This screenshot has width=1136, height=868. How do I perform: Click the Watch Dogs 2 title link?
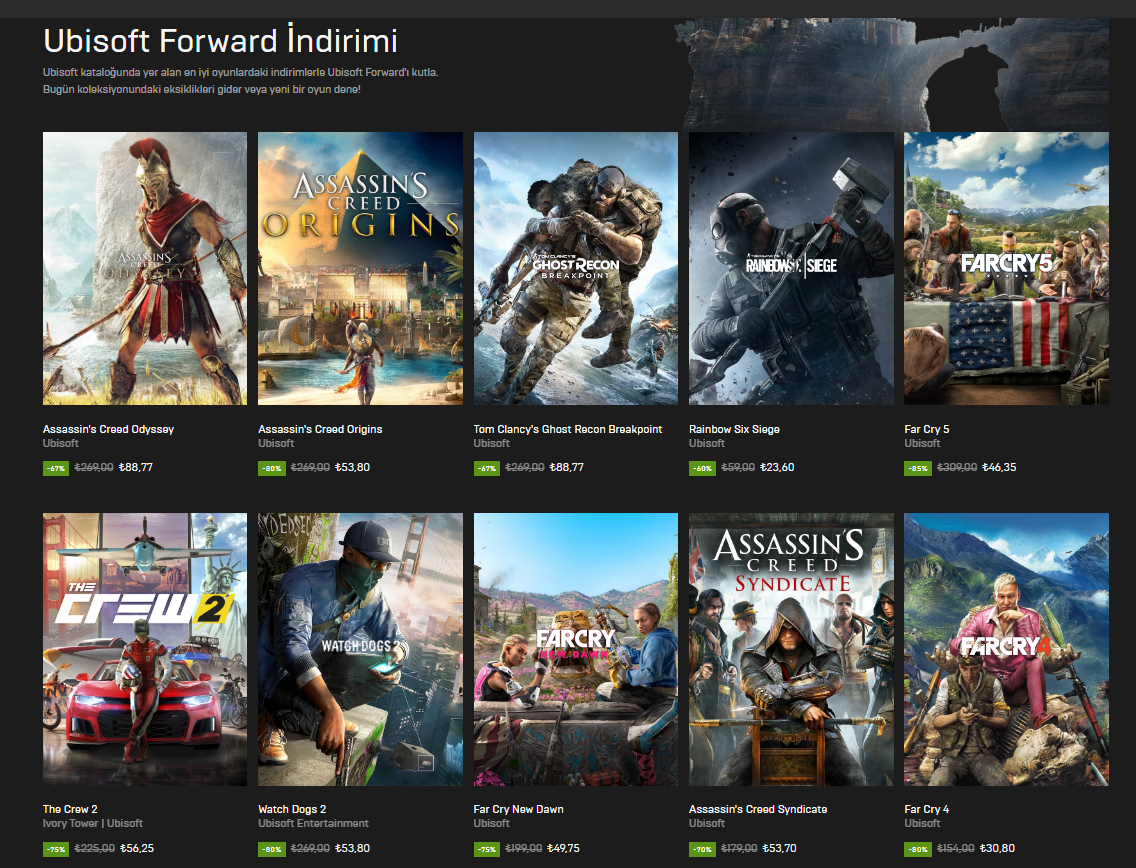tap(292, 809)
